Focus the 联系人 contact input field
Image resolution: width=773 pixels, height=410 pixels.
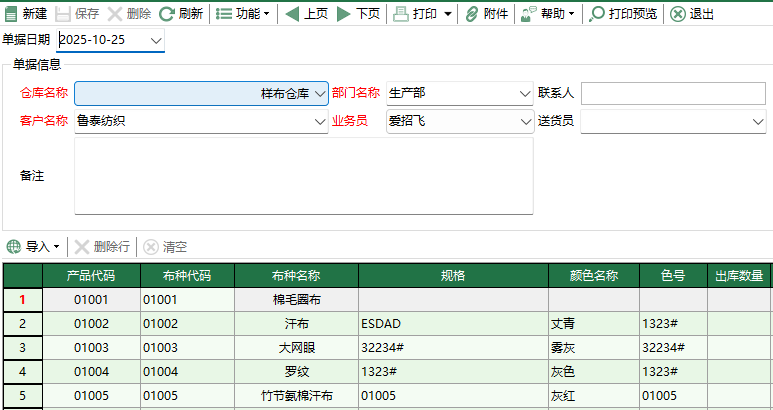coord(673,93)
